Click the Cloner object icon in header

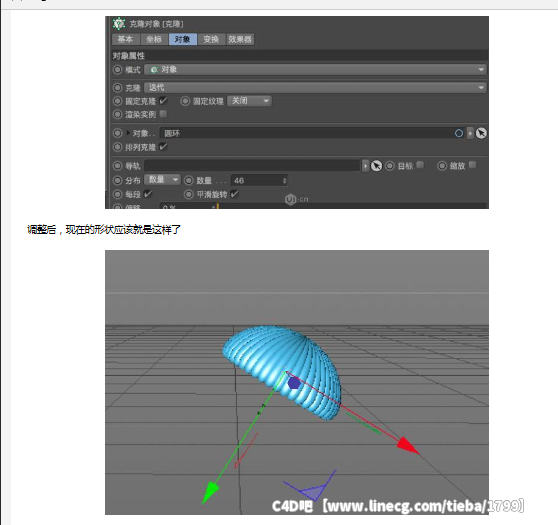click(x=119, y=23)
